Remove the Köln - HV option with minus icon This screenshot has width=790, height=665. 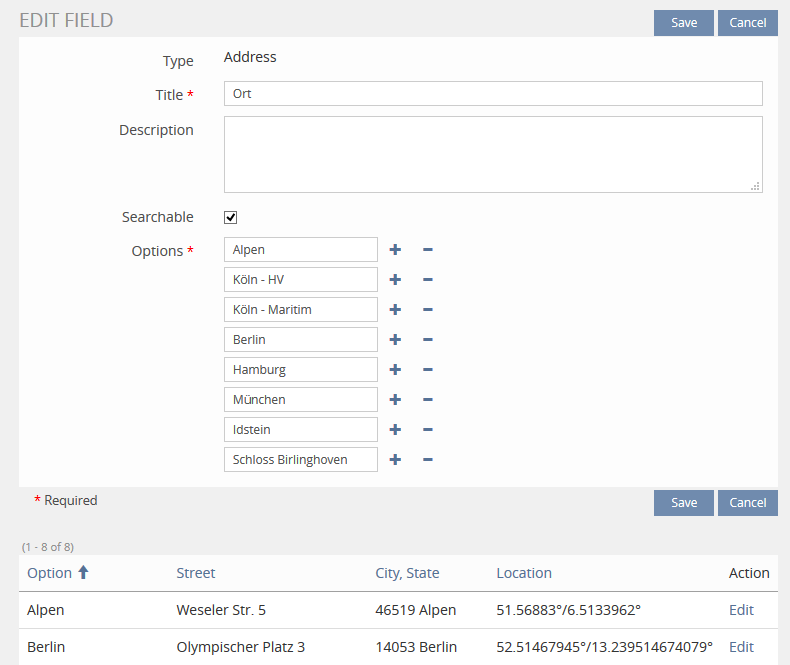[x=427, y=280]
